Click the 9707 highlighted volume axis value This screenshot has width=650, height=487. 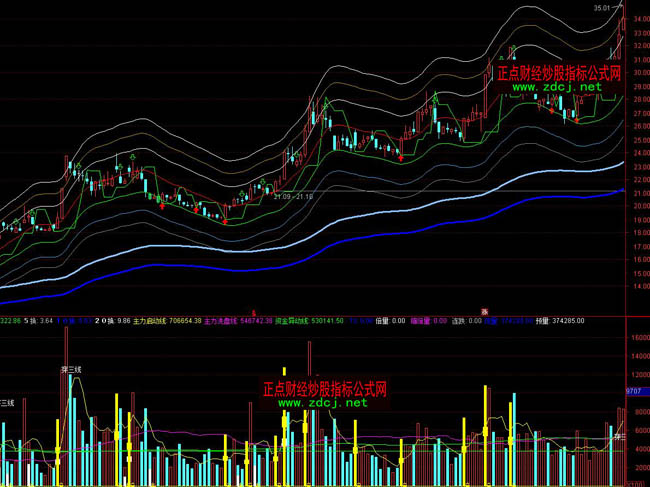pos(633,390)
